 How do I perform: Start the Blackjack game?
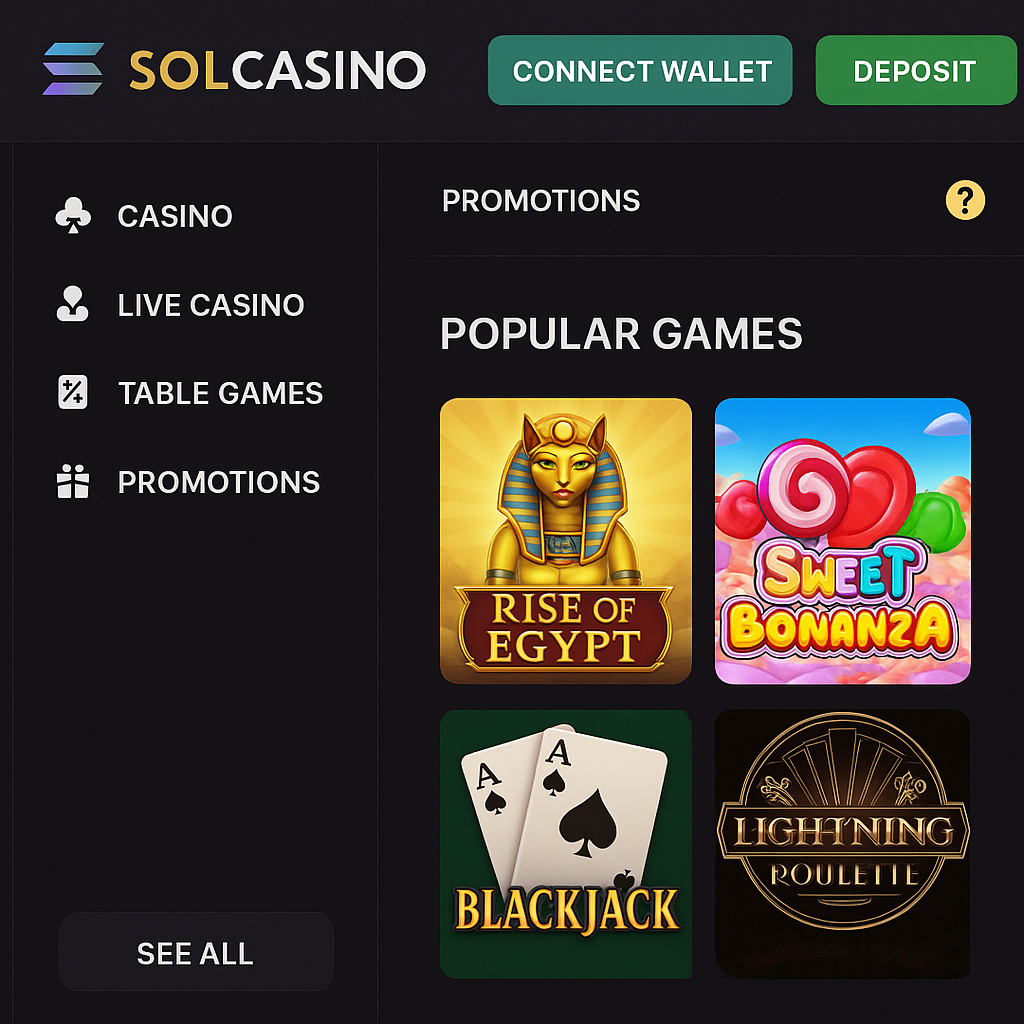(x=565, y=843)
